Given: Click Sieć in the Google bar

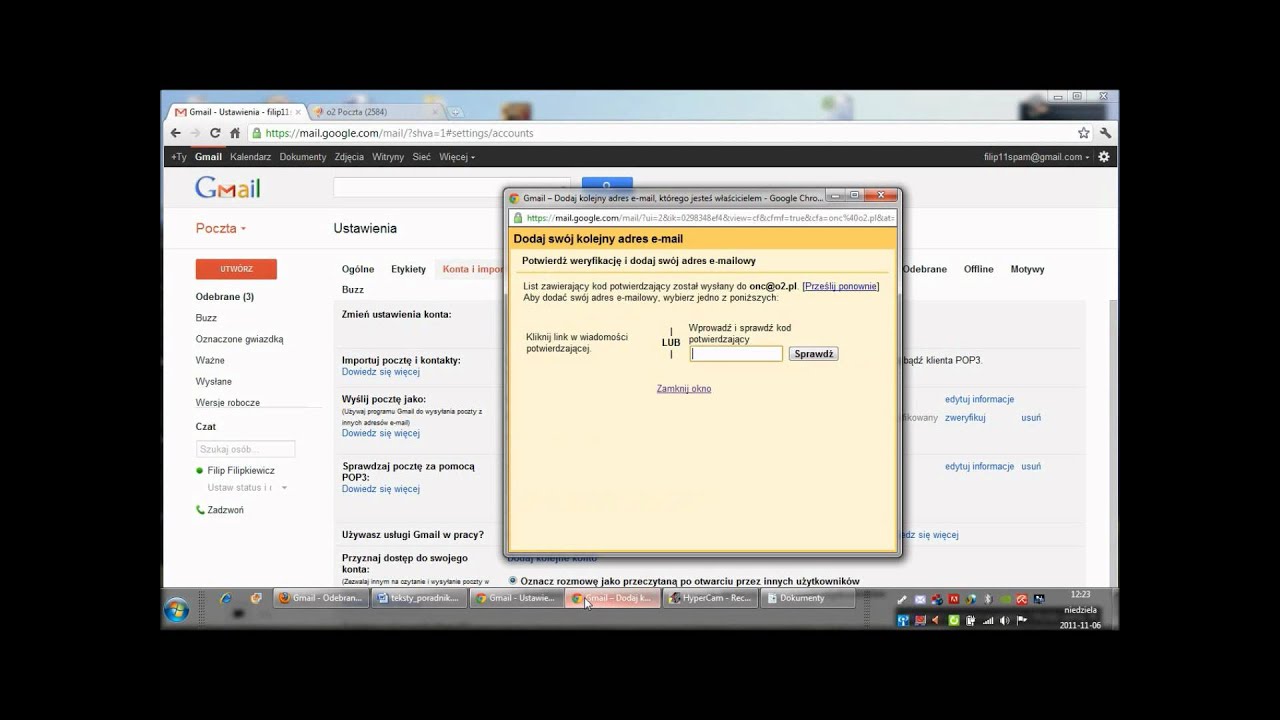Looking at the screenshot, I should coord(422,157).
